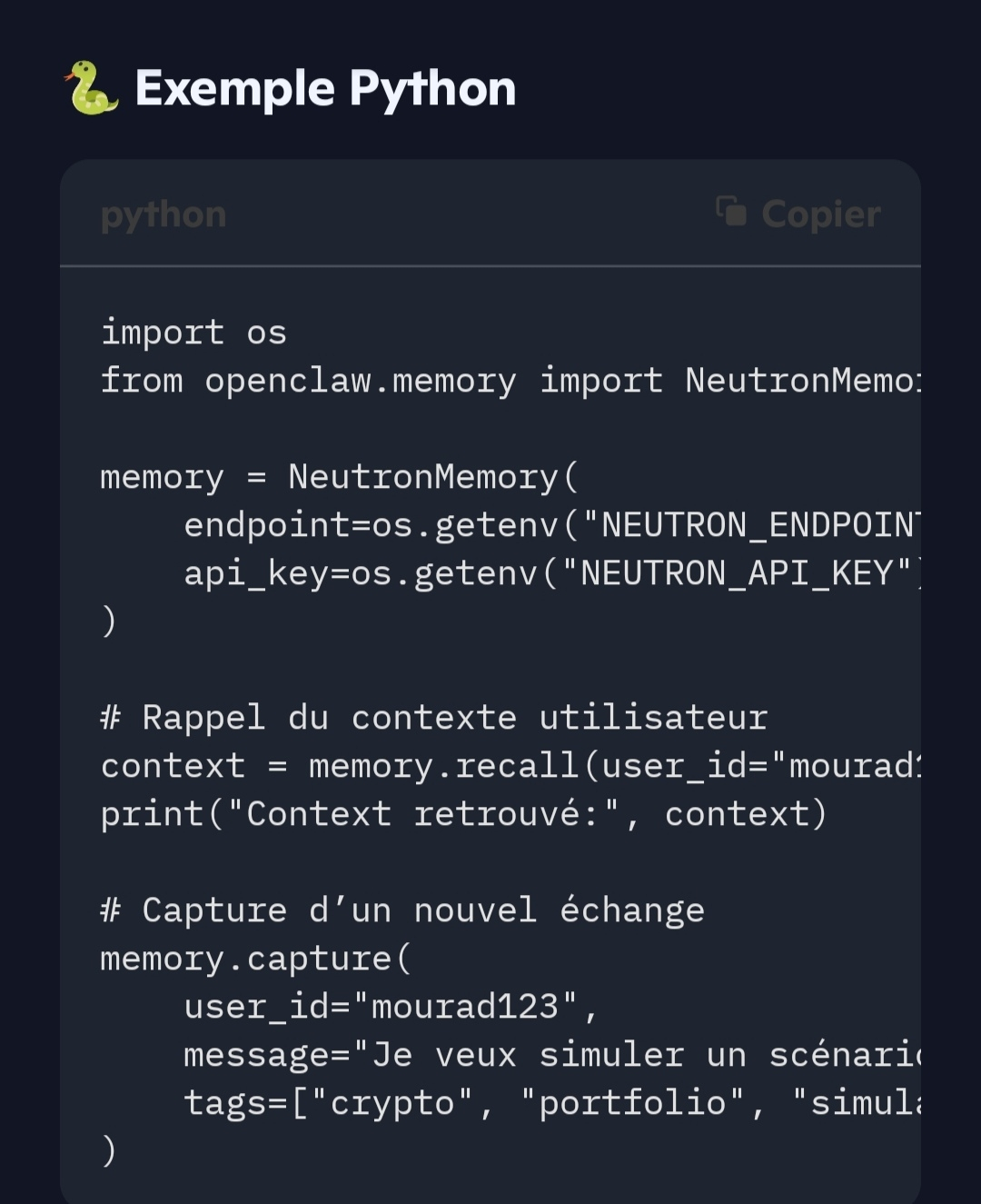Click the snake emoji beside the heading
The height and width of the screenshot is (1204, 981).
pos(92,88)
